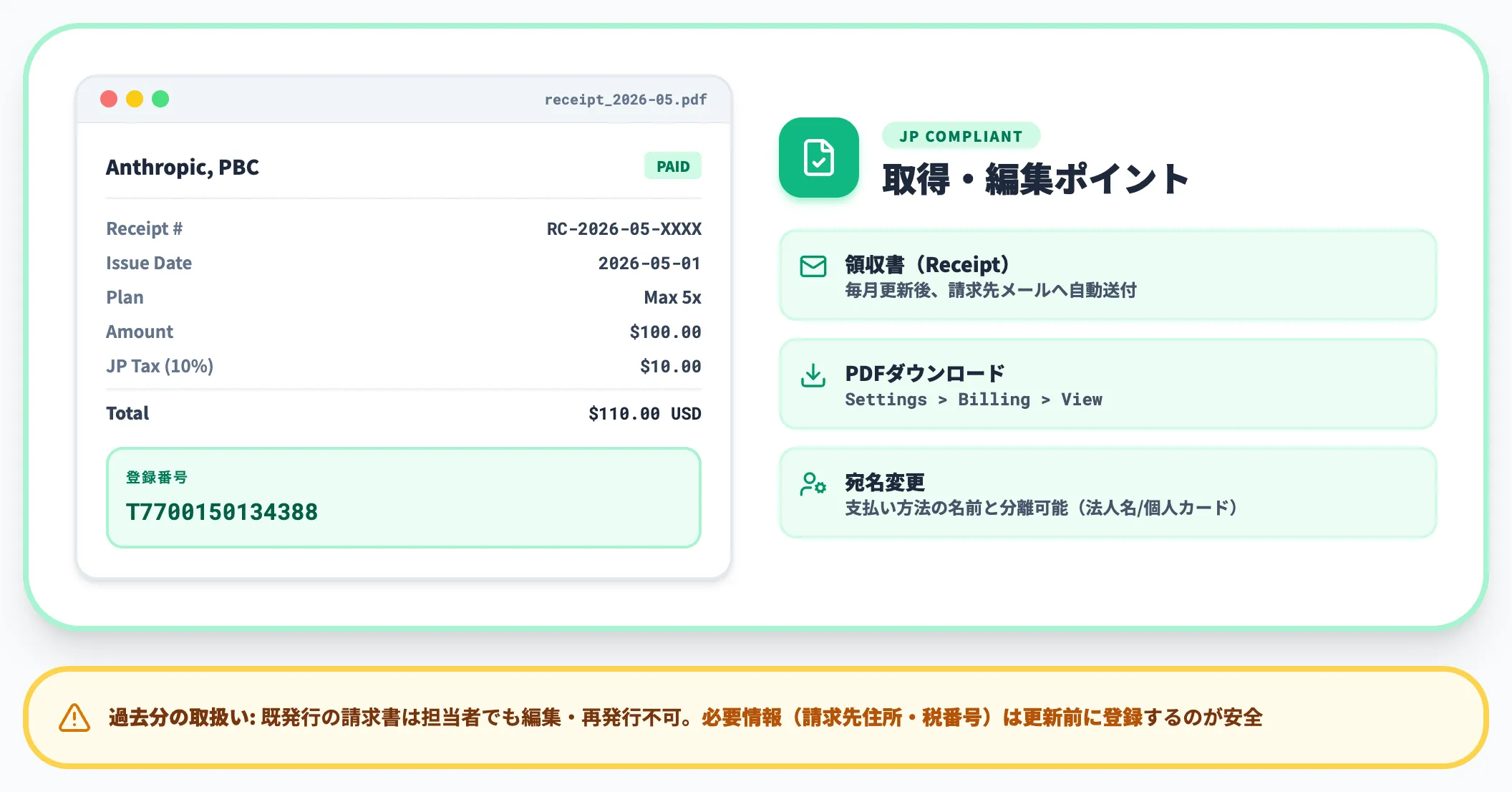1512x792 pixels.
Task: Select the 宛名変更 card heading
Action: tap(885, 482)
